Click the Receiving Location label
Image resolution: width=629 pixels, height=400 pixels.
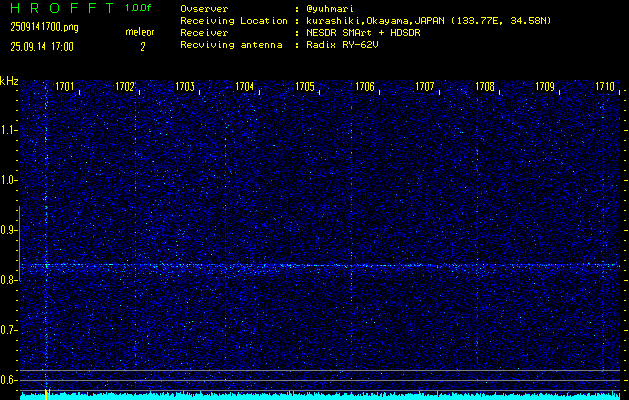(234, 21)
